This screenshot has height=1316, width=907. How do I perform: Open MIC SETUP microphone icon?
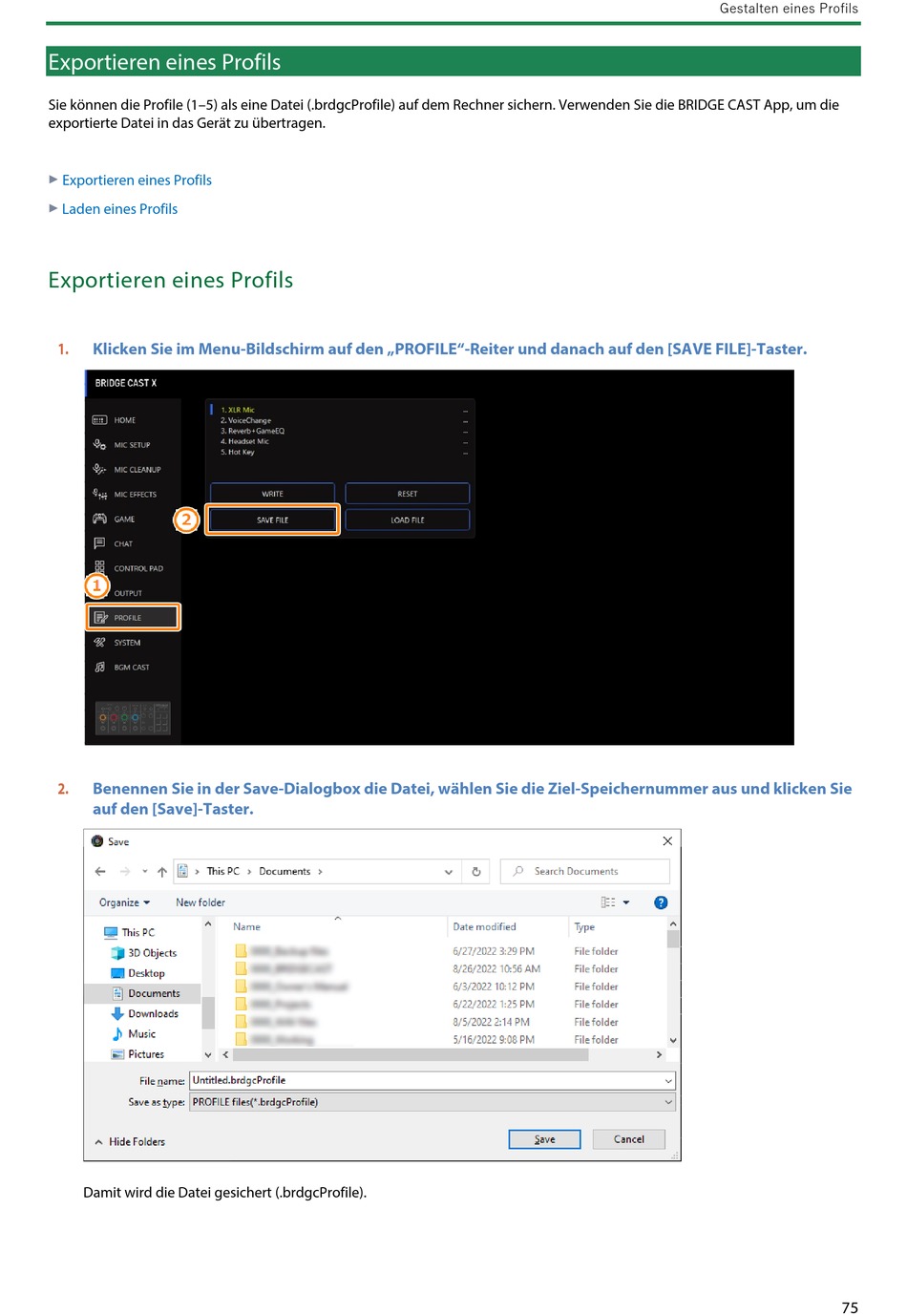coord(99,445)
